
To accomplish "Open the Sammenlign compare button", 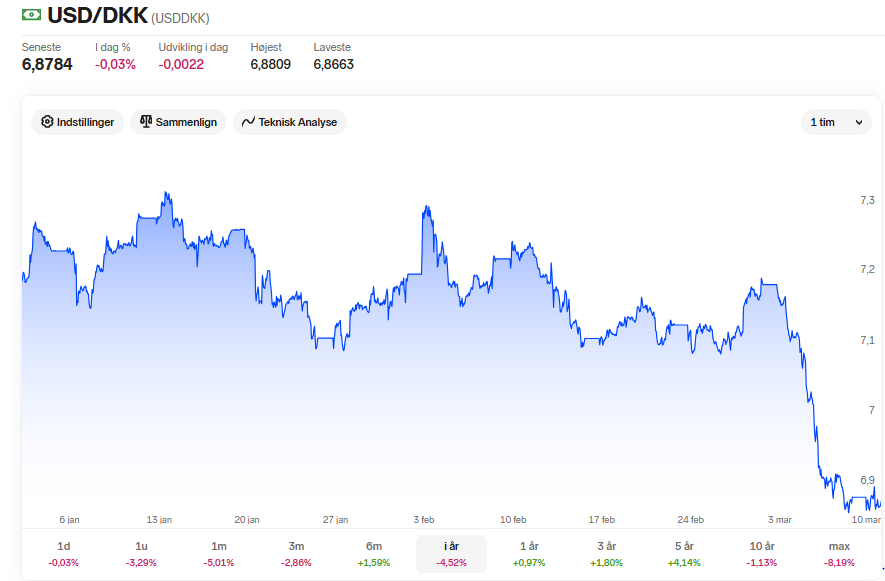I will [x=178, y=122].
